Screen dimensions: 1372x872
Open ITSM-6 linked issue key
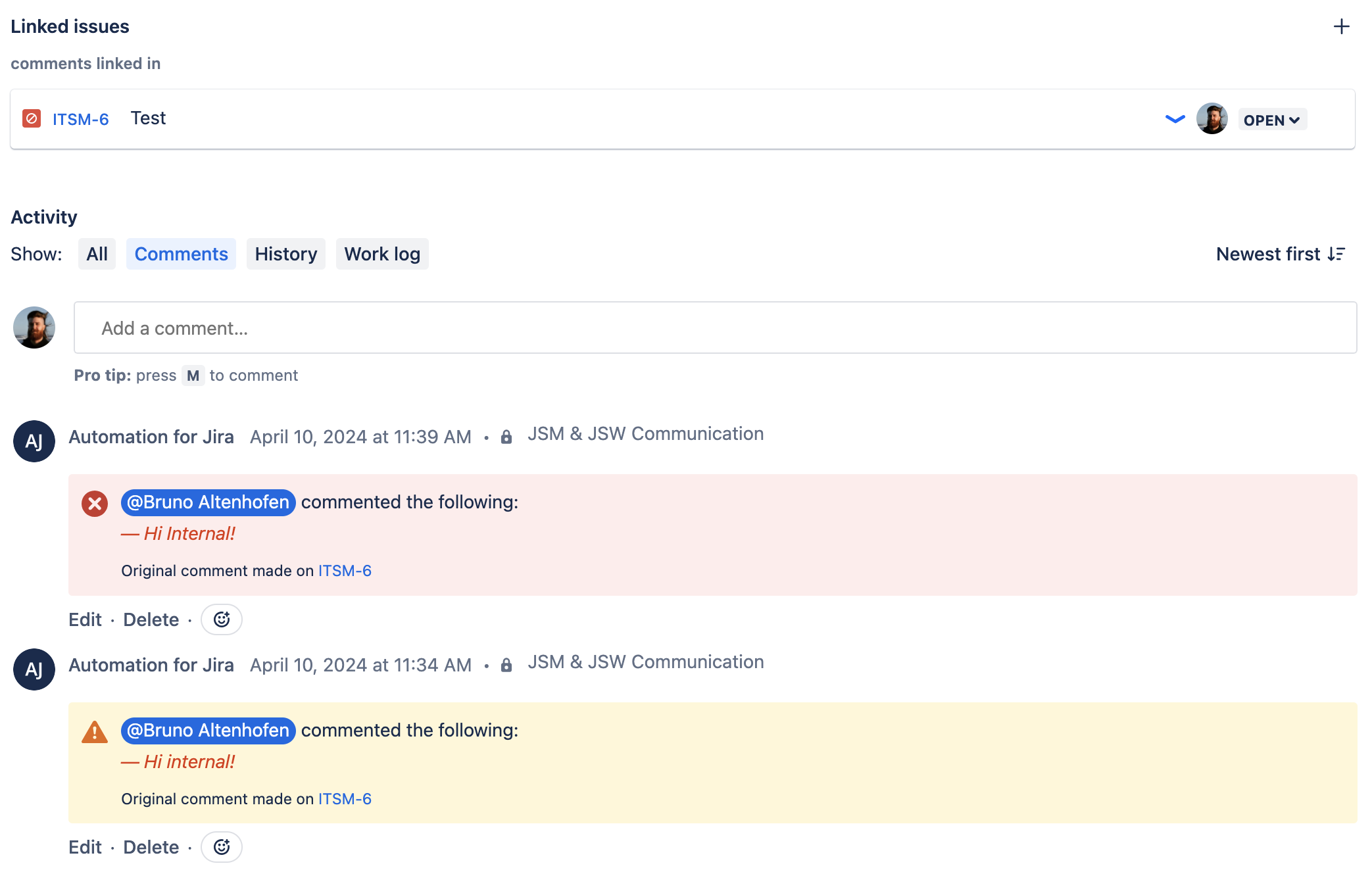[x=81, y=119]
